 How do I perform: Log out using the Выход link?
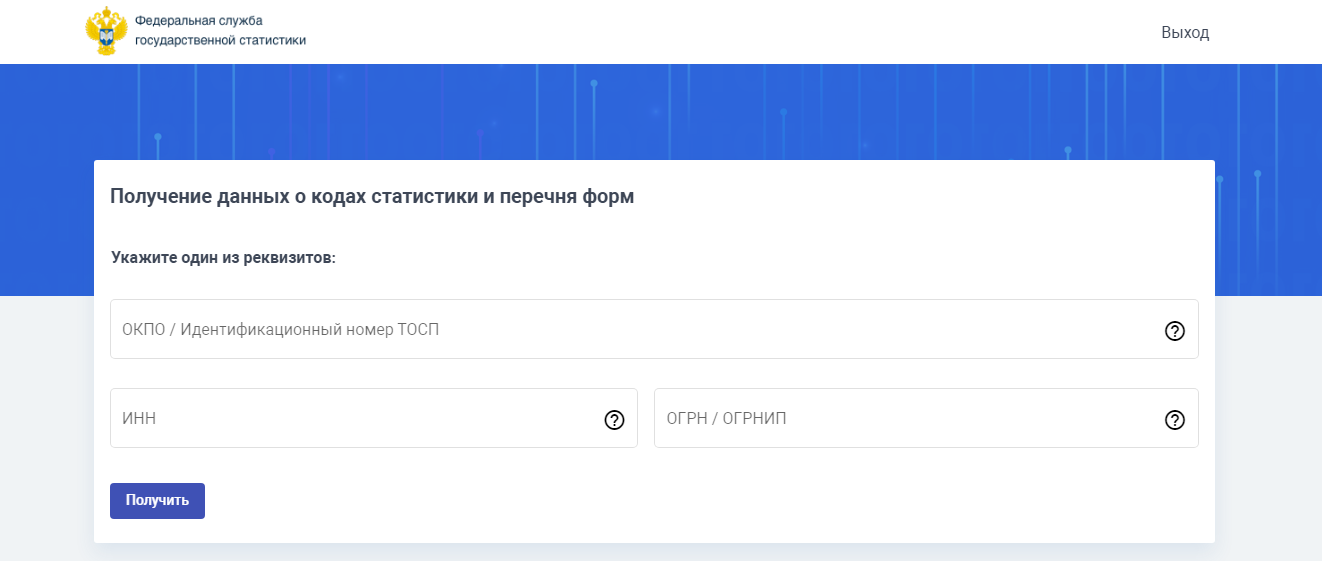(1185, 33)
